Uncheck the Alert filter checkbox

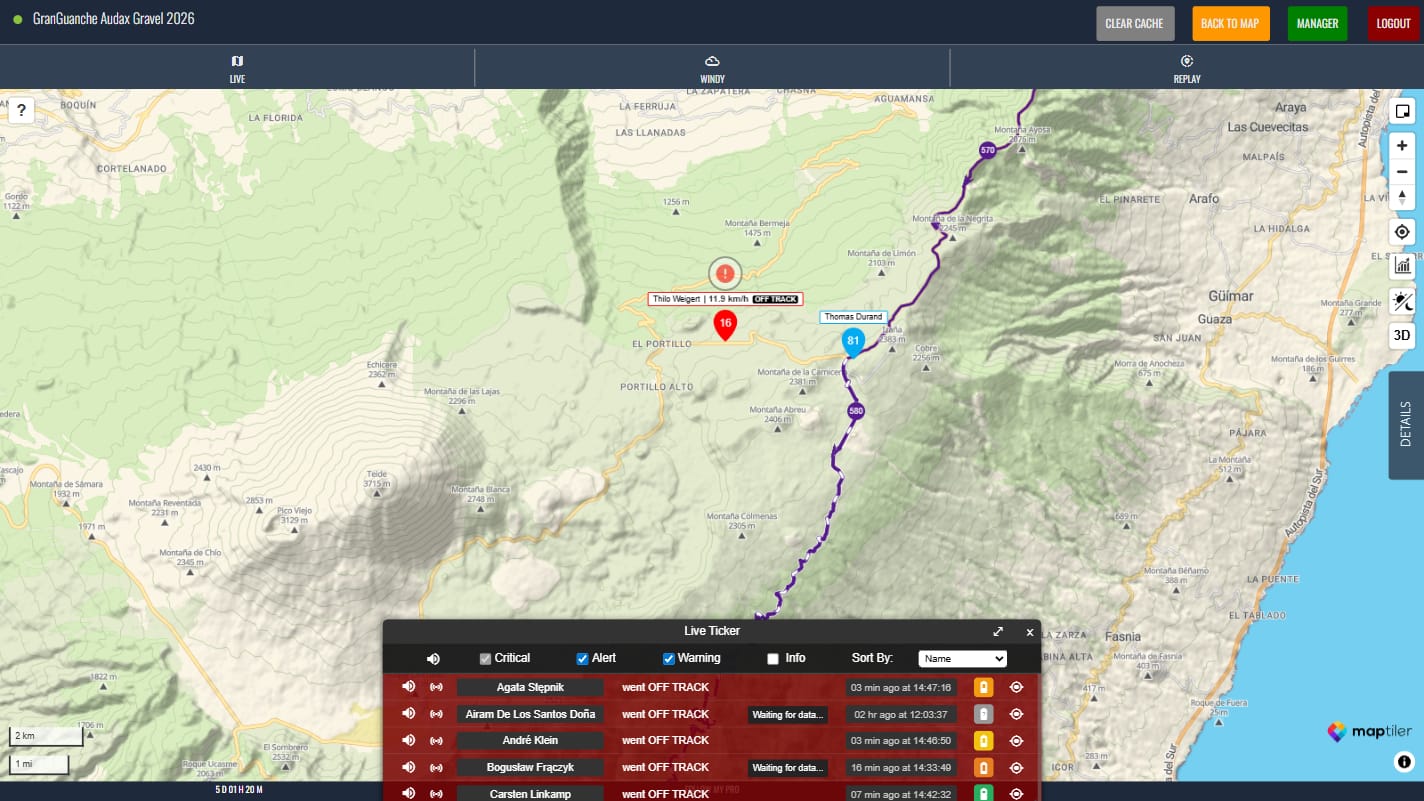coord(582,659)
